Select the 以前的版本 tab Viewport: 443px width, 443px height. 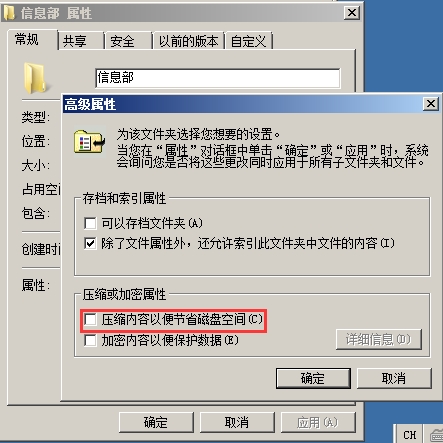[188, 41]
